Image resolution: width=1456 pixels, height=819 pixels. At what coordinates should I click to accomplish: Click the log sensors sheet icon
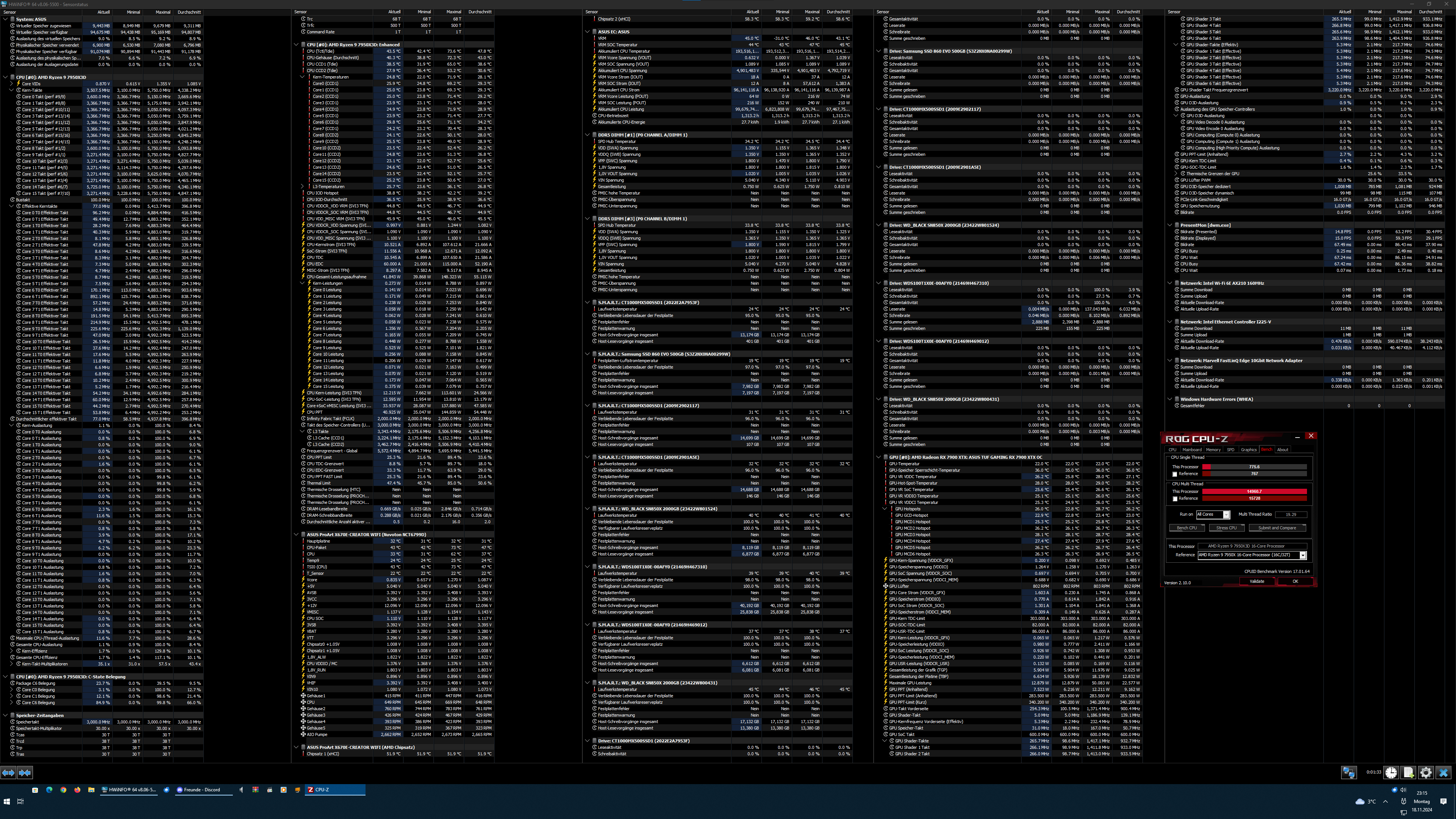[x=1409, y=773]
